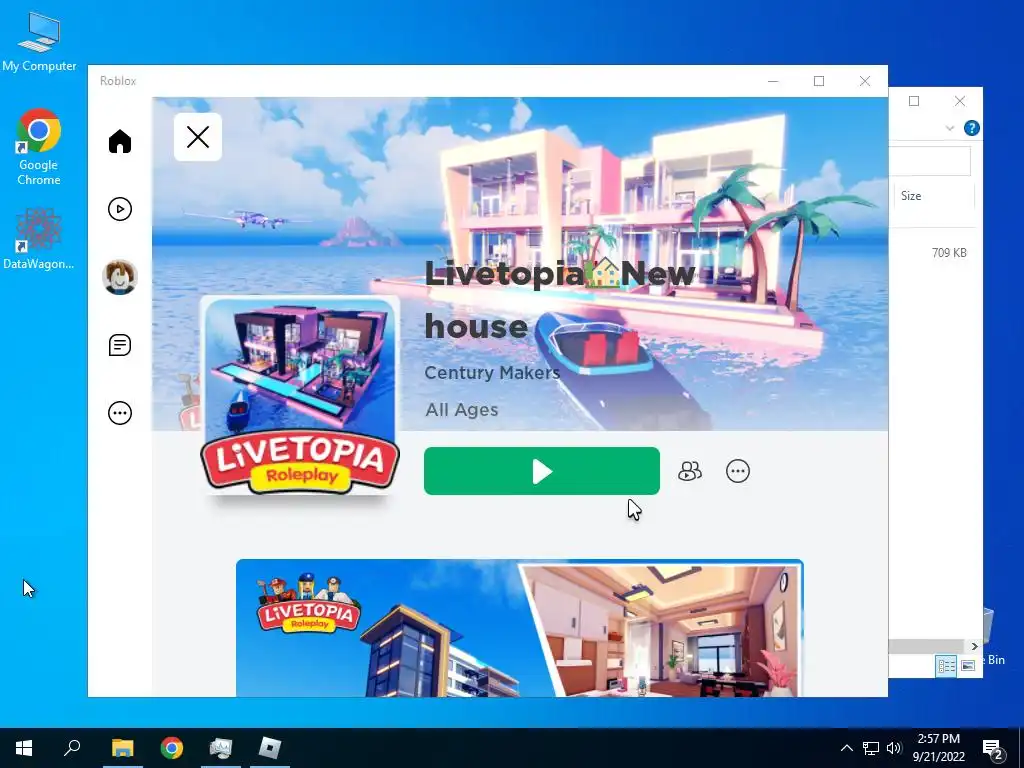Open the avatar profile icon in sidebar
This screenshot has height=768, width=1024.
(120, 277)
